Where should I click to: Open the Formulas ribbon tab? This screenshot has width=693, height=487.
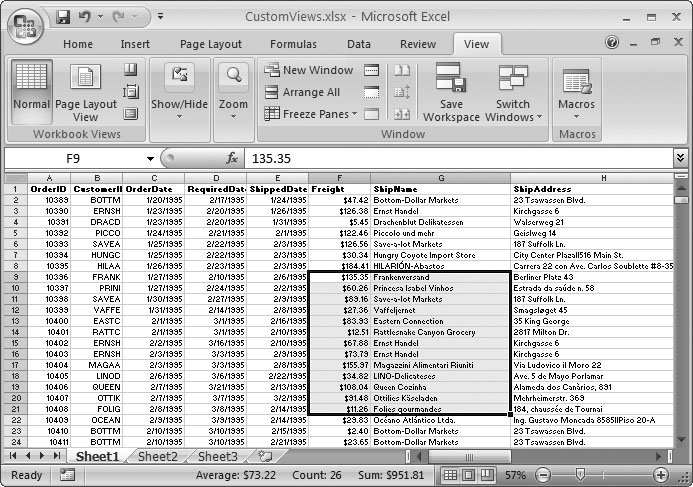coord(293,44)
